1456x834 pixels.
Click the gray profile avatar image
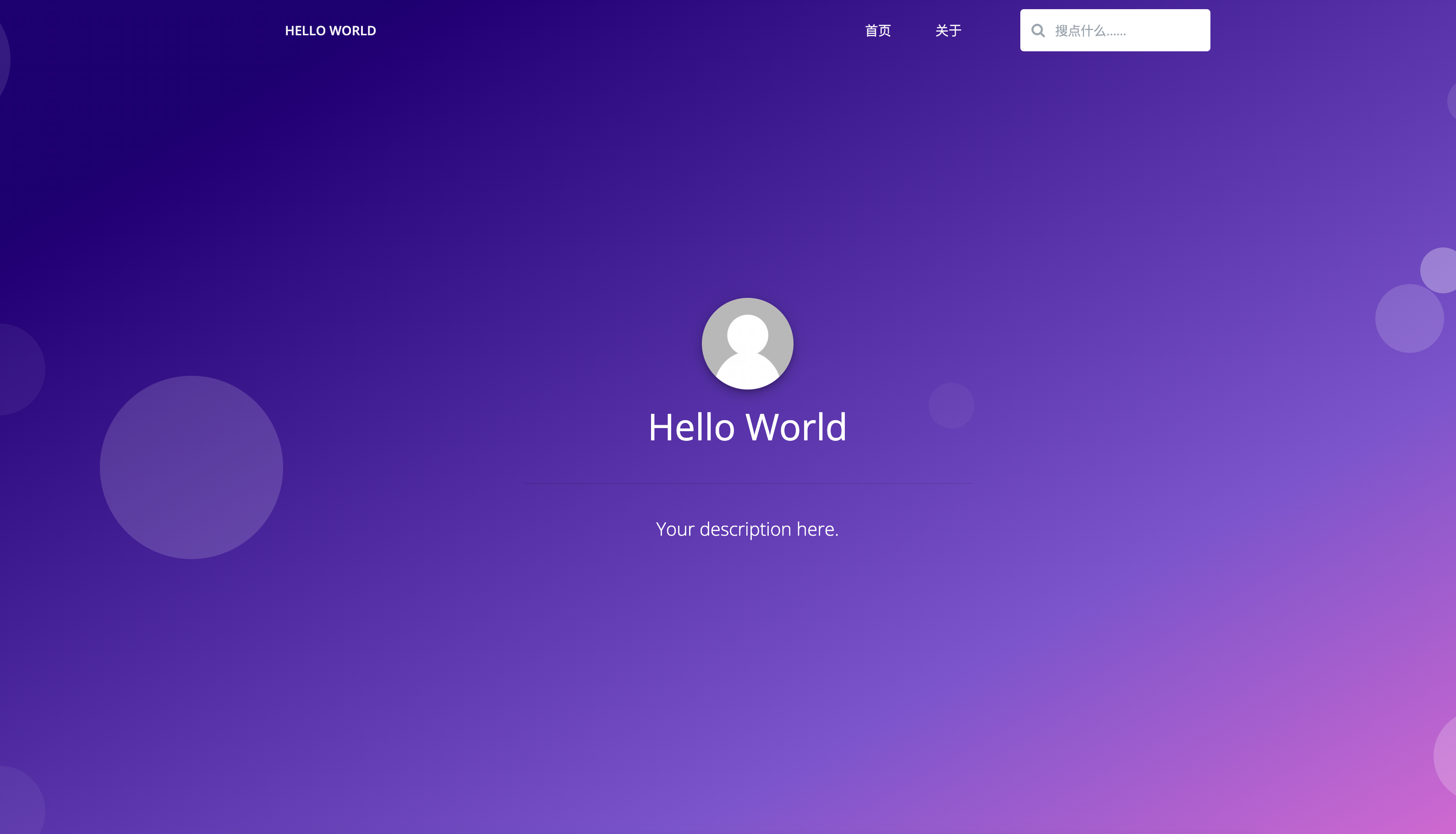point(747,344)
